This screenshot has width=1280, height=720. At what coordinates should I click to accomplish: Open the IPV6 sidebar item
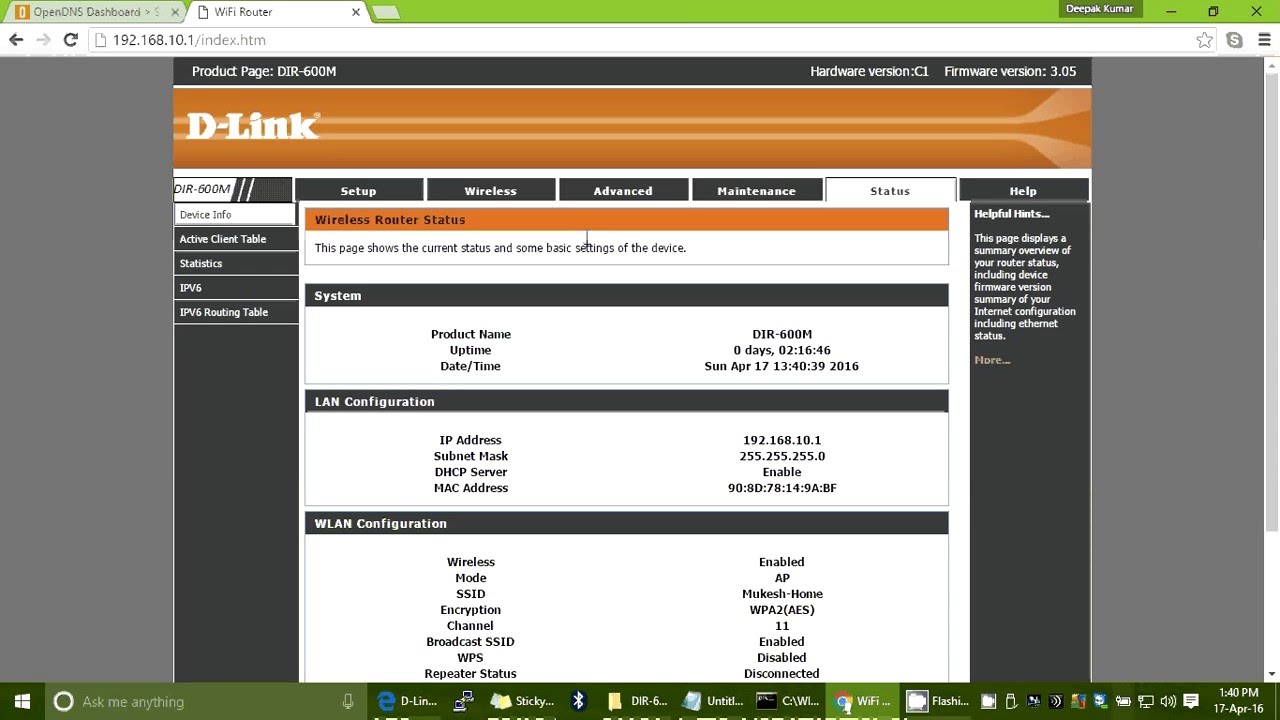pos(236,288)
